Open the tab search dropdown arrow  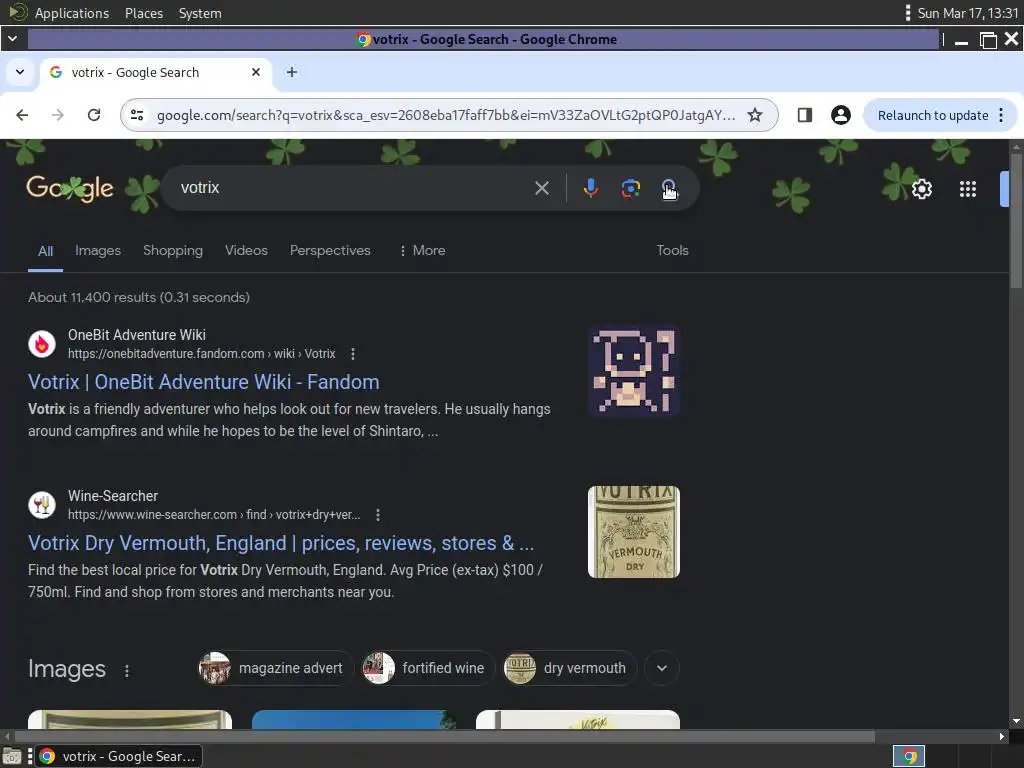tap(20, 72)
